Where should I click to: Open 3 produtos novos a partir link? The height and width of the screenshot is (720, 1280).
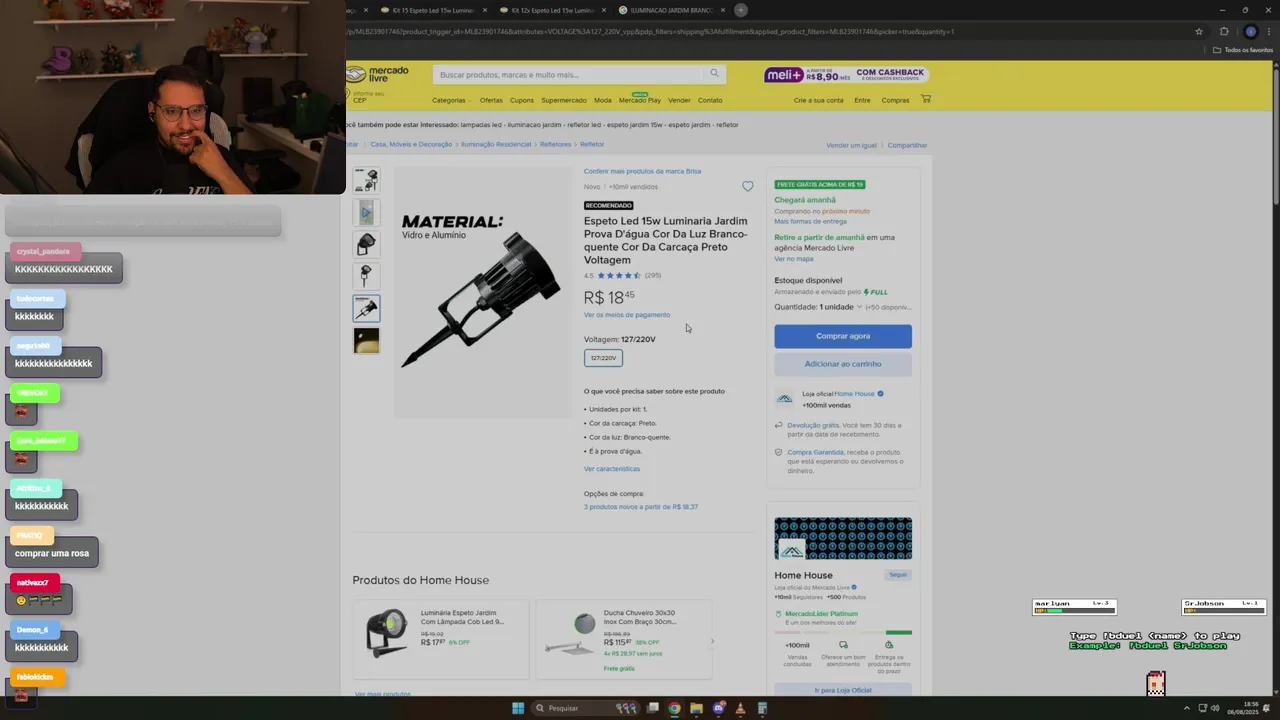pyautogui.click(x=641, y=507)
